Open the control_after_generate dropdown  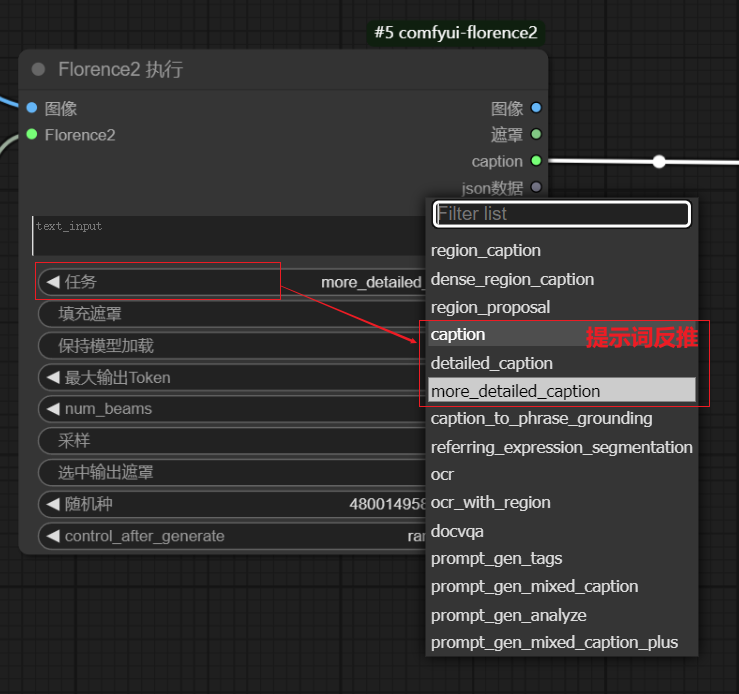coord(231,536)
